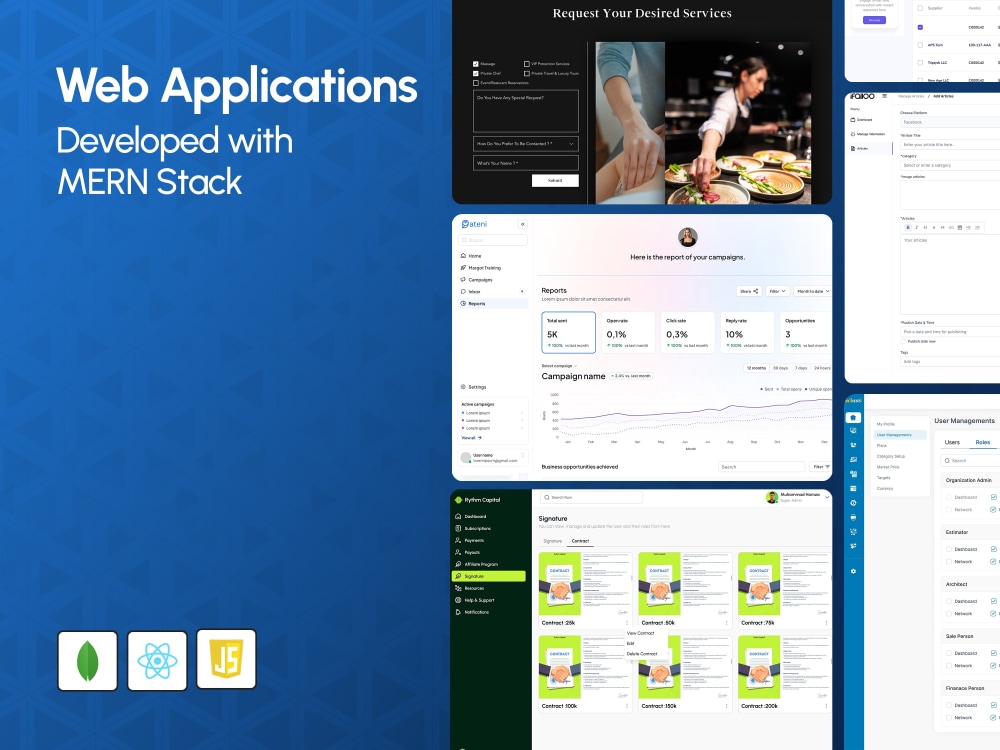1000x750 pixels.
Task: Click the Rythm Capital logo
Action: coord(478,500)
